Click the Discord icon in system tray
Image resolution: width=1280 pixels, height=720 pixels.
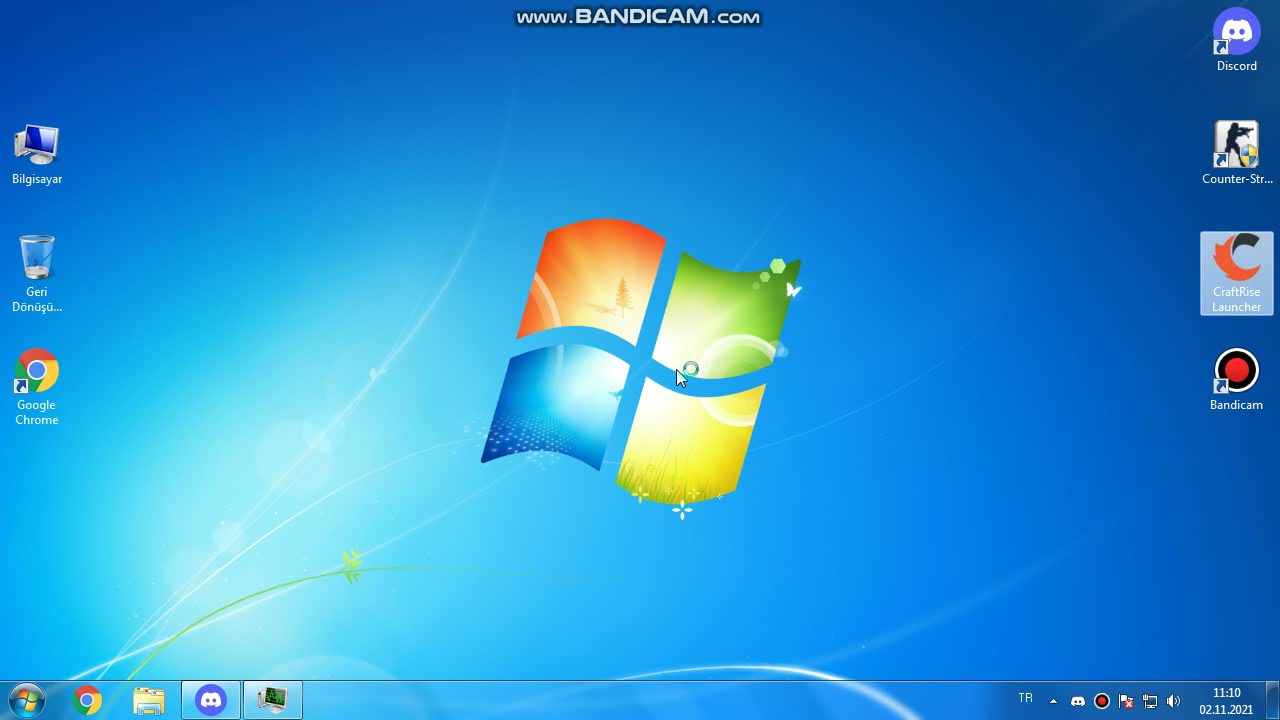point(1078,701)
